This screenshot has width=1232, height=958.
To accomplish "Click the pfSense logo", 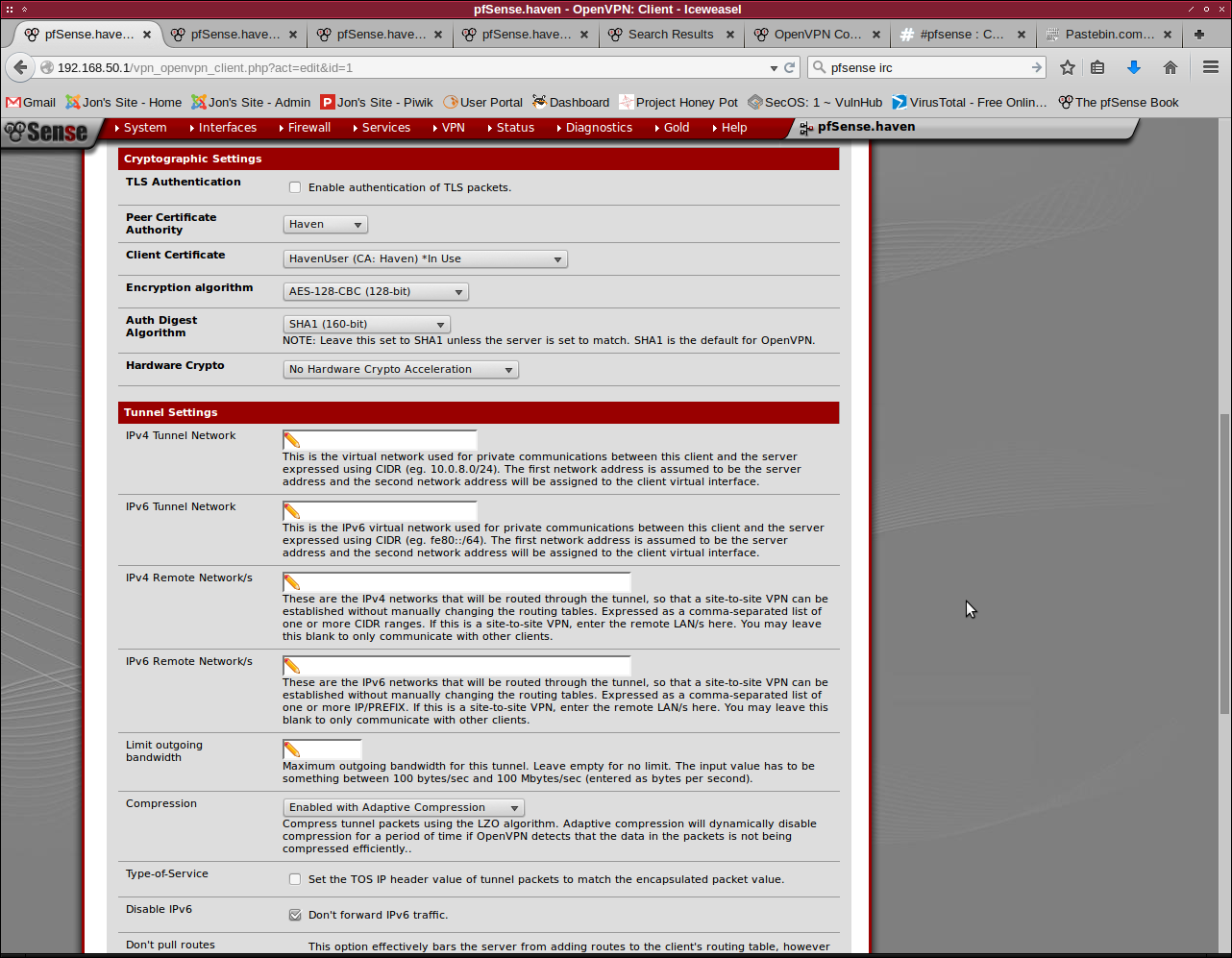I will click(x=45, y=132).
